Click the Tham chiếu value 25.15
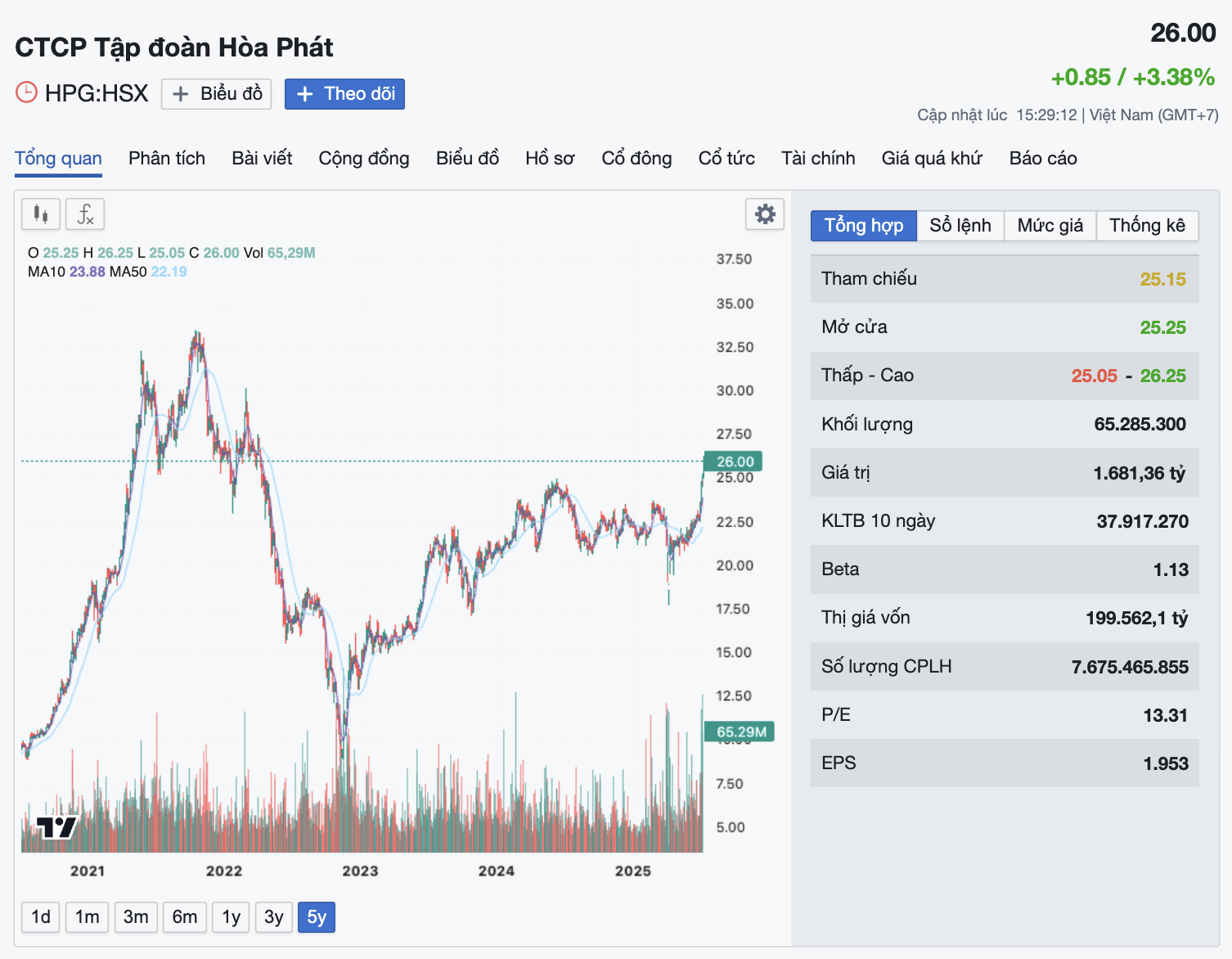This screenshot has width=1232, height=959. [x=1163, y=279]
